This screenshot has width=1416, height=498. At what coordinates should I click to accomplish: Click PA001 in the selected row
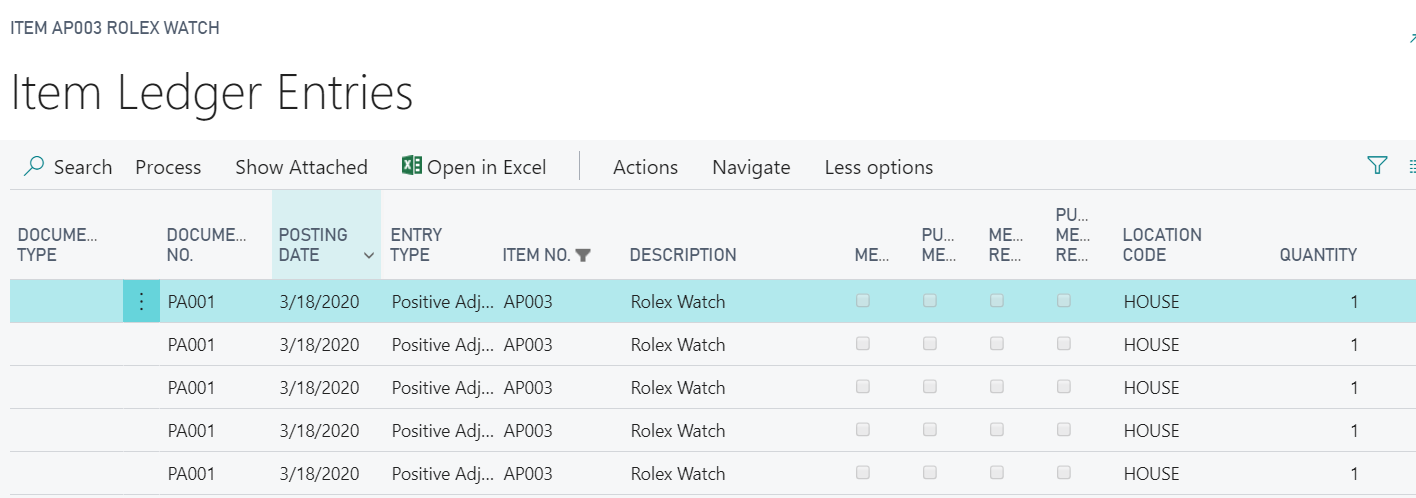click(x=191, y=302)
